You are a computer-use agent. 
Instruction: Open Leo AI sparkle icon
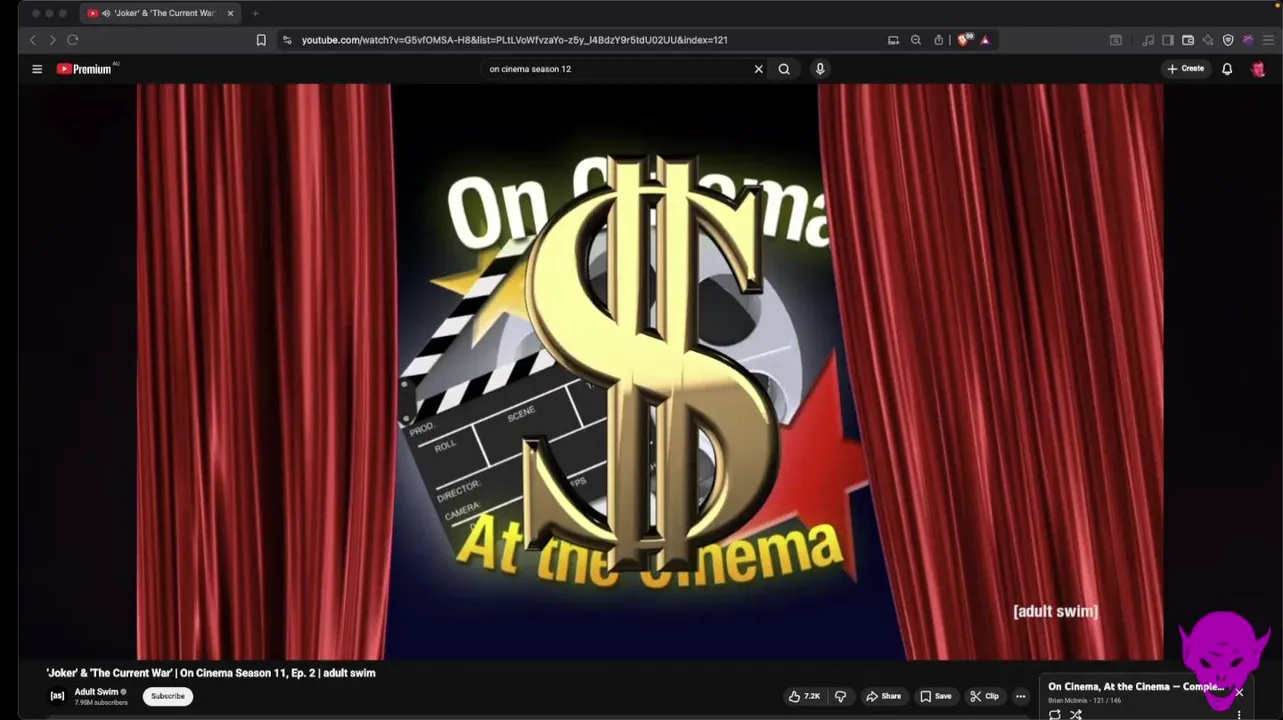coord(1208,40)
